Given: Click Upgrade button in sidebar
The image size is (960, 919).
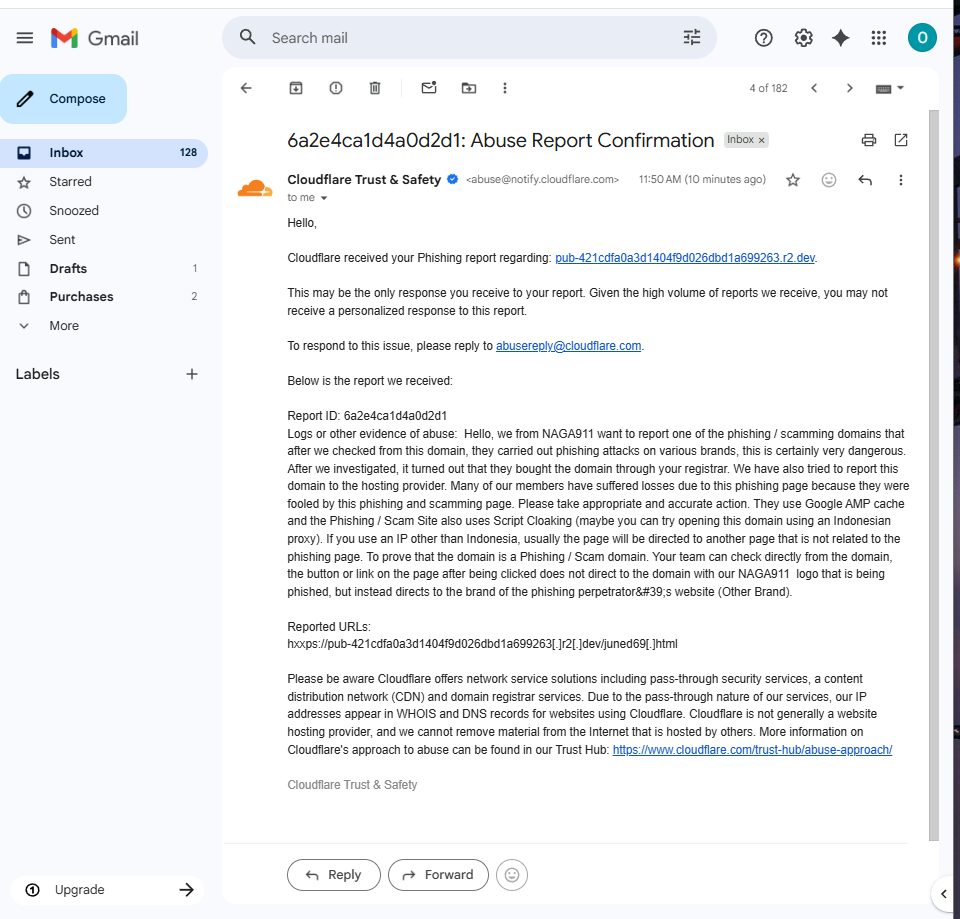Looking at the screenshot, I should click(107, 890).
